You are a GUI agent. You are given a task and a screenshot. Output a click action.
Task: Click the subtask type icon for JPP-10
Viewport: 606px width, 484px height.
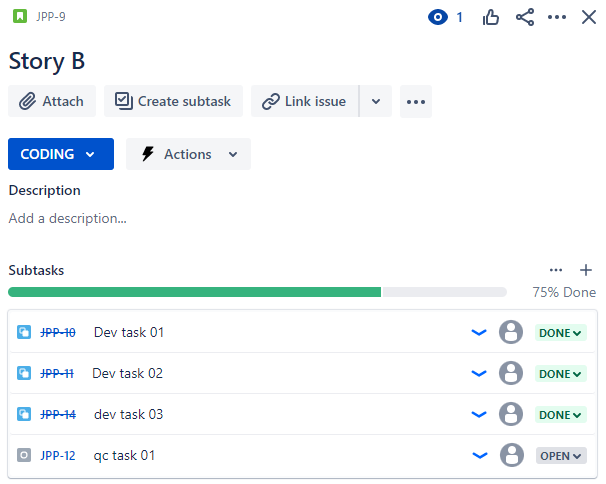point(24,332)
